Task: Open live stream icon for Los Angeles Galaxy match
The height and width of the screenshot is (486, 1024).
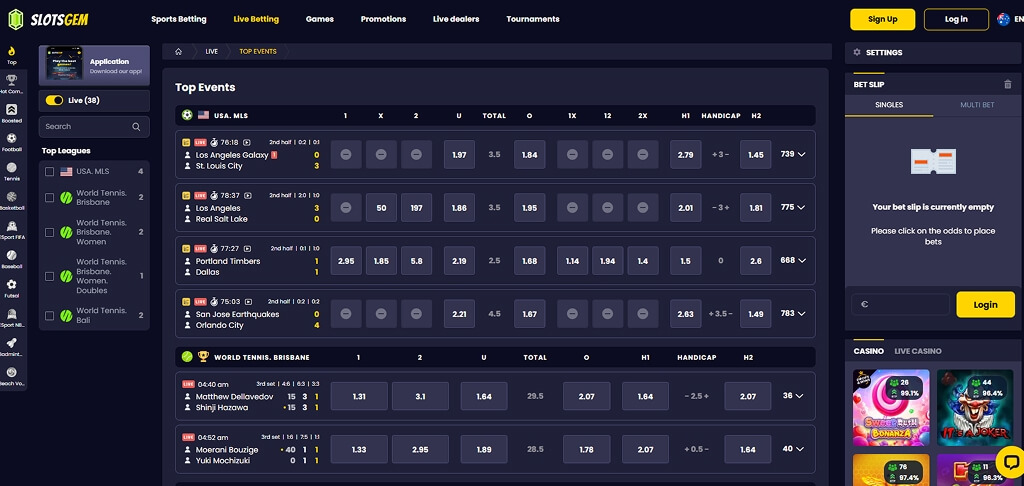Action: [x=246, y=142]
